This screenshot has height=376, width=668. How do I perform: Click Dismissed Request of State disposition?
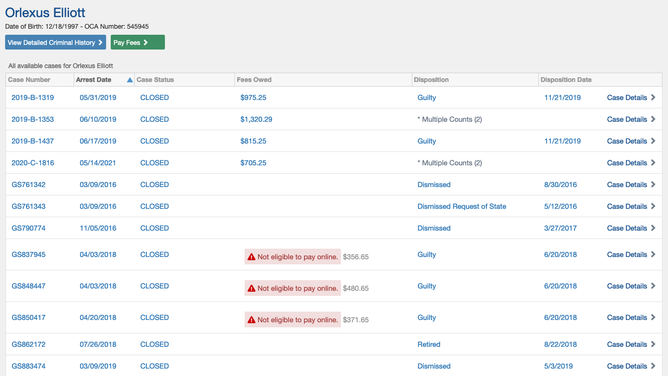tap(462, 206)
